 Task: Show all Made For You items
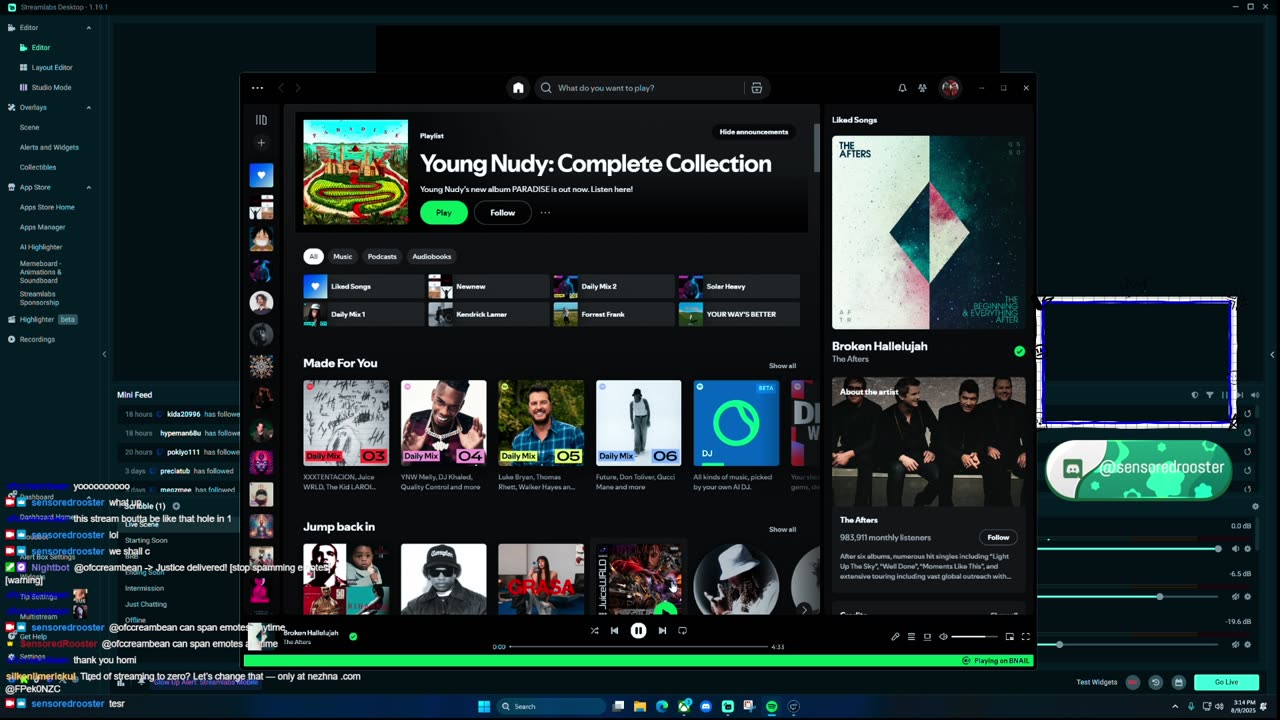(782, 366)
